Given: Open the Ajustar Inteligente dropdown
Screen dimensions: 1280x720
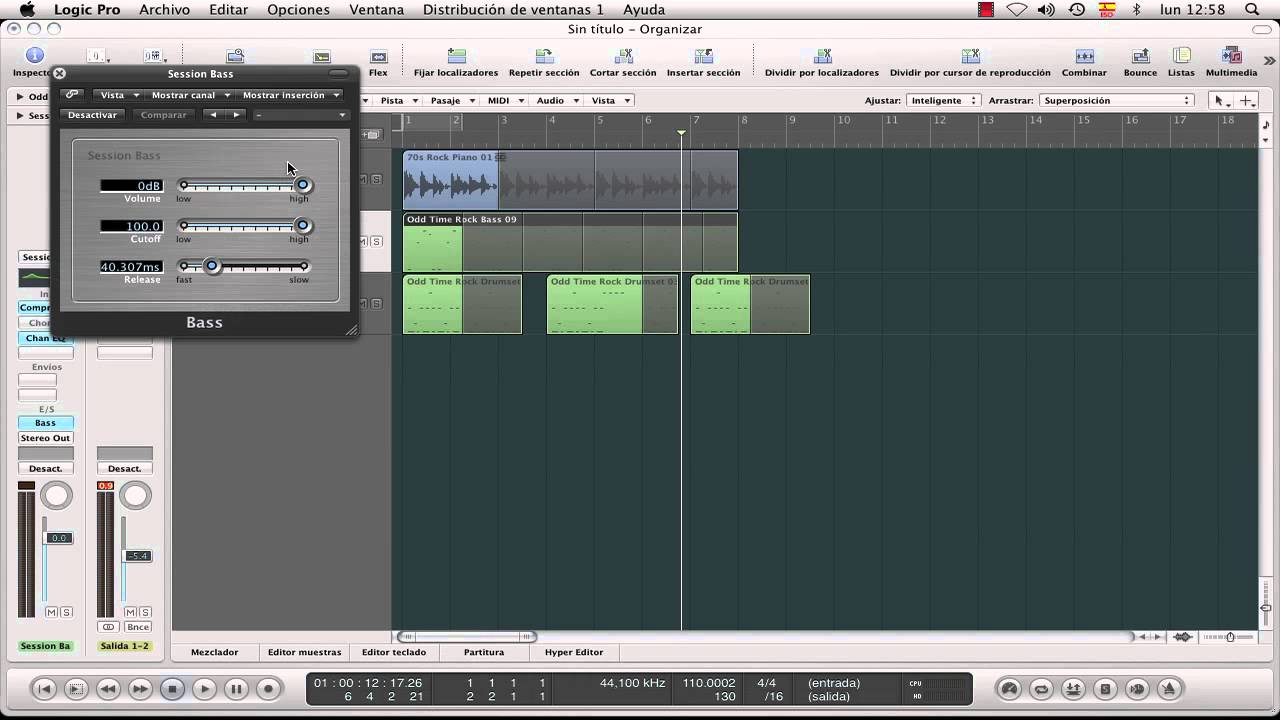Looking at the screenshot, I should tap(943, 100).
